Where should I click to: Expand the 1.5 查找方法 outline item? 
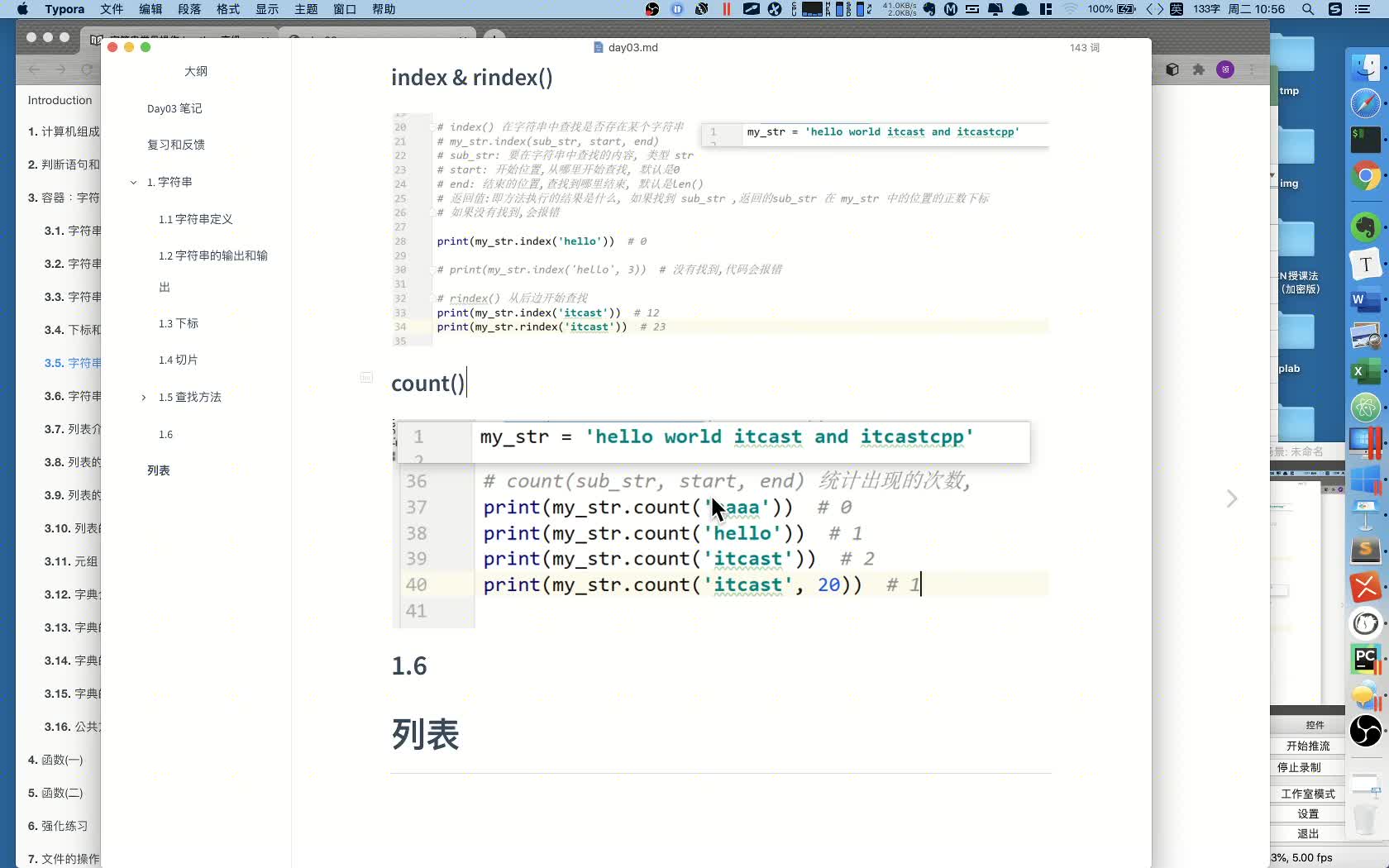[x=144, y=398]
